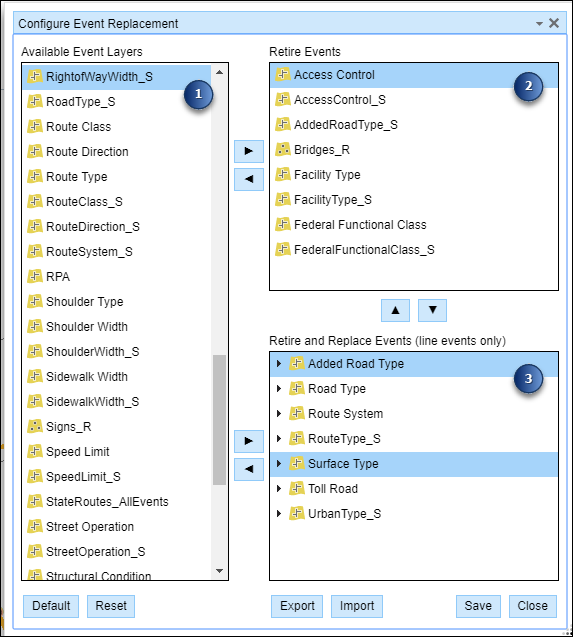
Task: Expand the UrbanType_S node
Action: [x=279, y=514]
